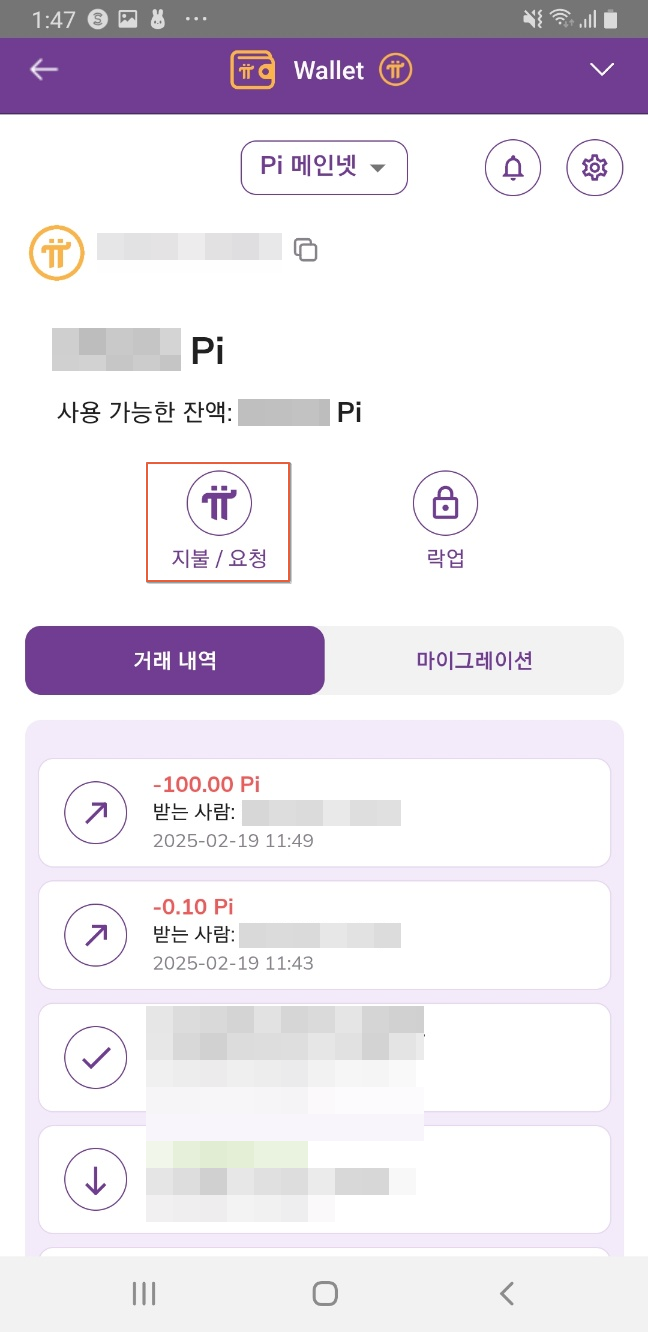Image resolution: width=648 pixels, height=1332 pixels.
Task: Tap the Android recent apps button
Action: tap(144, 1293)
